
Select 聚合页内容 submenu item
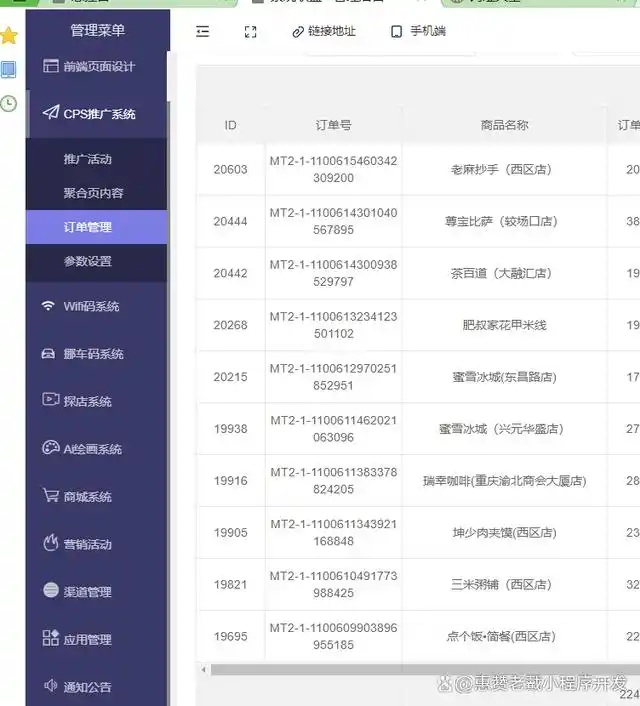pos(93,193)
